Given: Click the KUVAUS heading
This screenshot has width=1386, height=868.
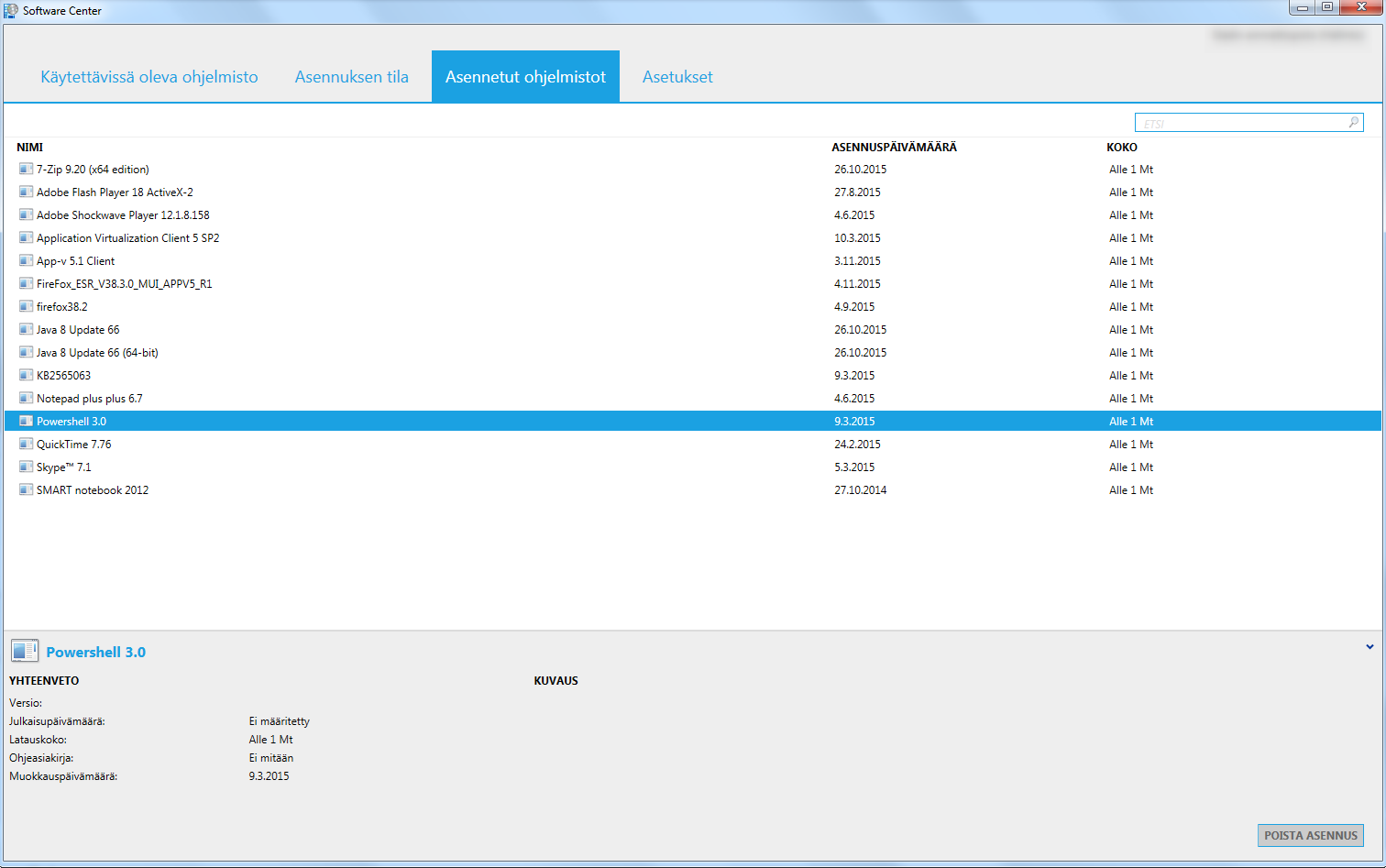Looking at the screenshot, I should pyautogui.click(x=555, y=681).
